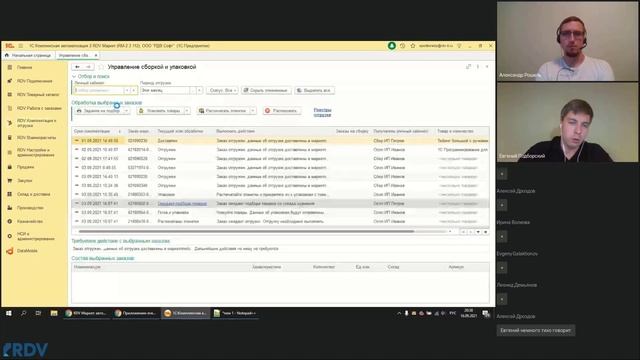Open RDV Настройки и администрирование sidebar icon
This screenshot has height=360, width=640.
pos(10,152)
